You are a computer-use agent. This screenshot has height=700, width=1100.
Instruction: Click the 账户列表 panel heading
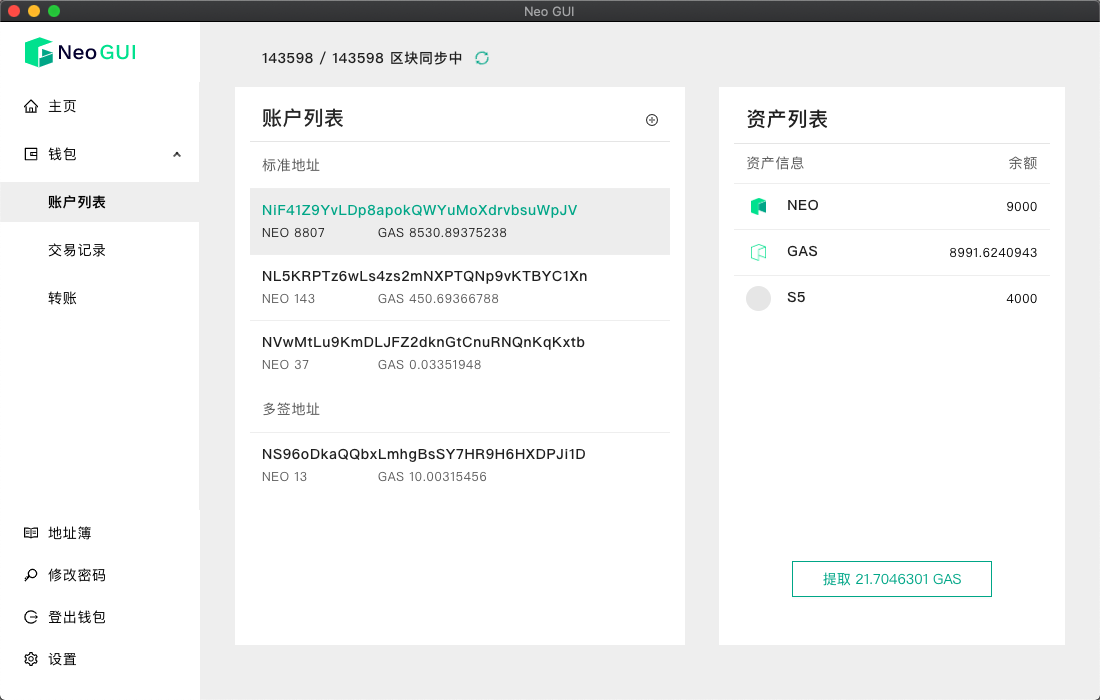click(302, 118)
